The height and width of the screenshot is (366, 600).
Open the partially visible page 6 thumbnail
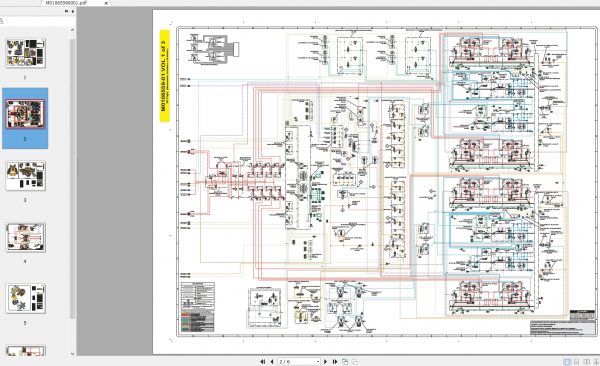pyautogui.click(x=26, y=350)
